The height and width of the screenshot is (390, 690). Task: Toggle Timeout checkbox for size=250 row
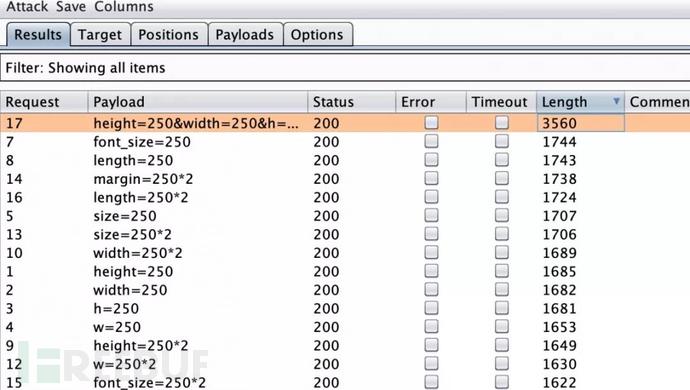coord(502,215)
